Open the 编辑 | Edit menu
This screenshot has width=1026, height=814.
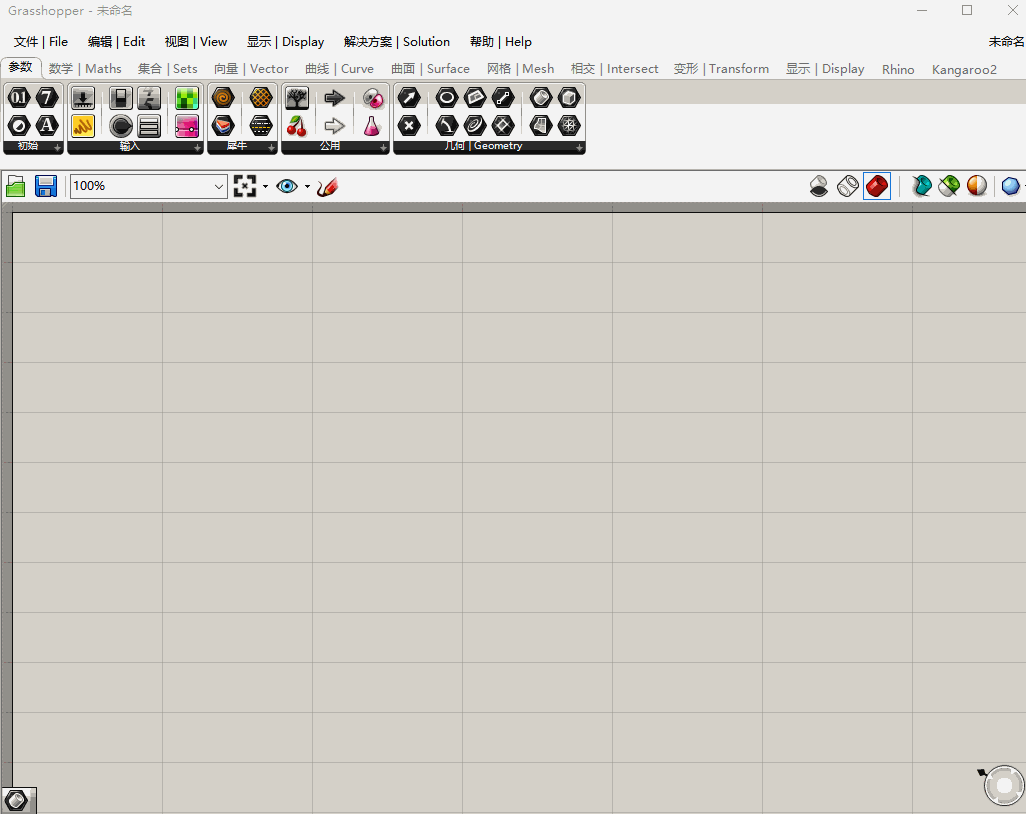coord(116,42)
